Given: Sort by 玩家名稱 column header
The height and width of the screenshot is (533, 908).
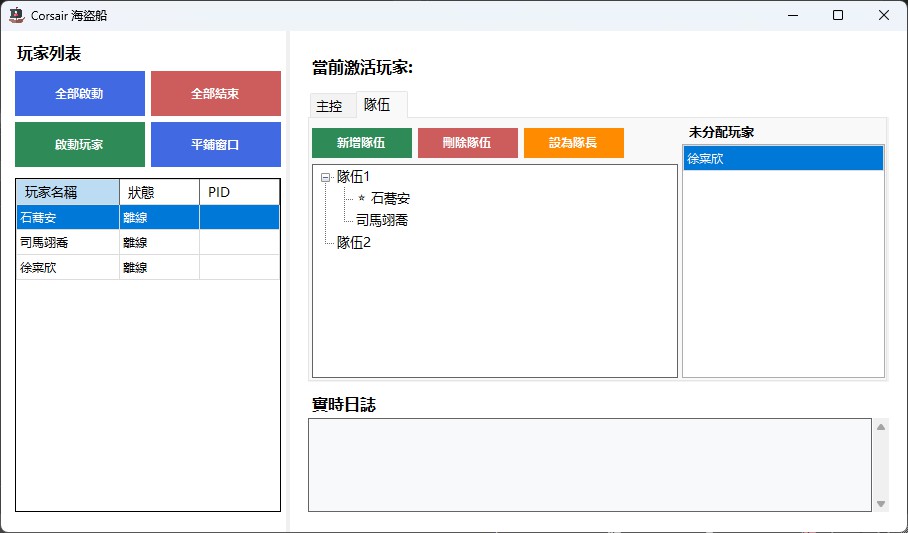Looking at the screenshot, I should tap(66, 192).
